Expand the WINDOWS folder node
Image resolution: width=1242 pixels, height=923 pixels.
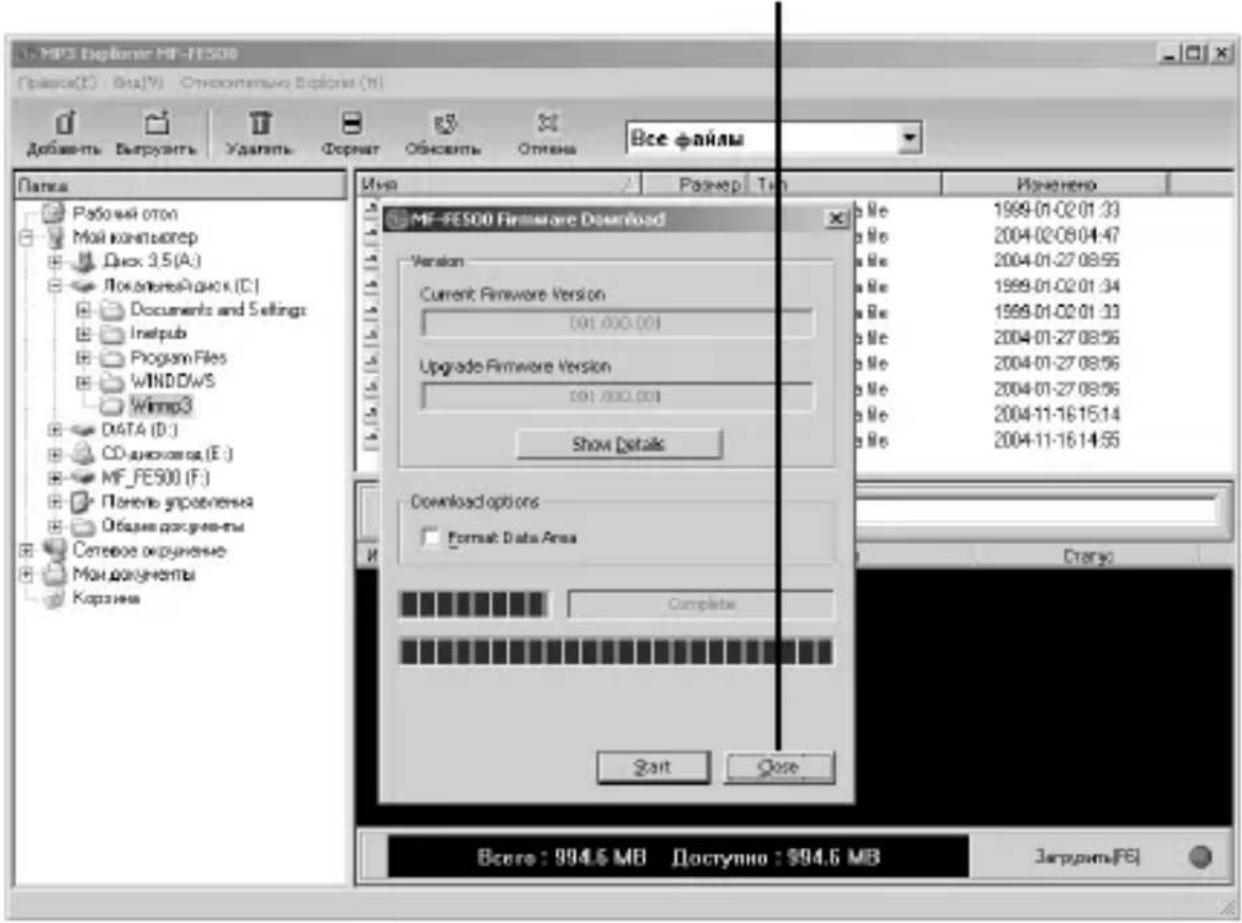click(82, 382)
